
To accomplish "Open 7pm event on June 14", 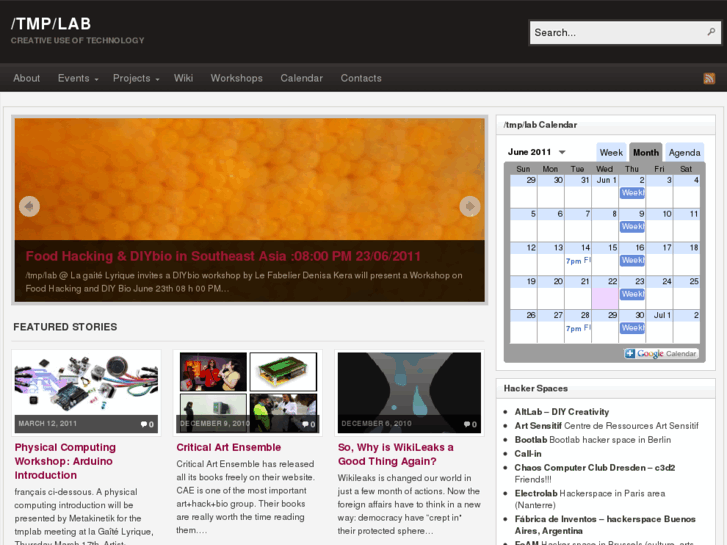I will [578, 261].
